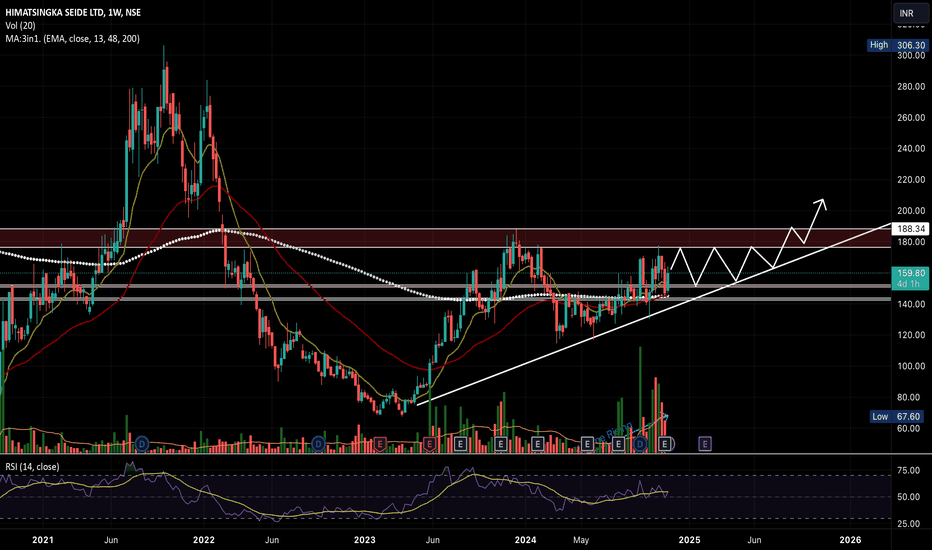Click the 2023 time axis label
This screenshot has width=932, height=550.
(364, 540)
